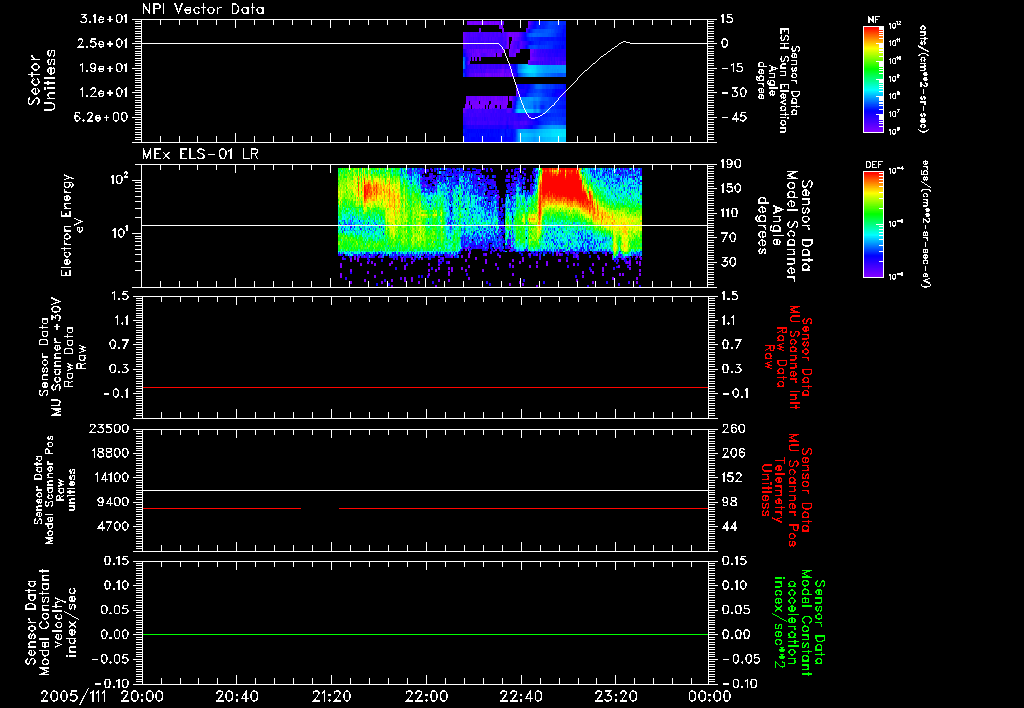Click the 4700 scanner position tick label
The image size is (1024, 708).
tap(112, 526)
